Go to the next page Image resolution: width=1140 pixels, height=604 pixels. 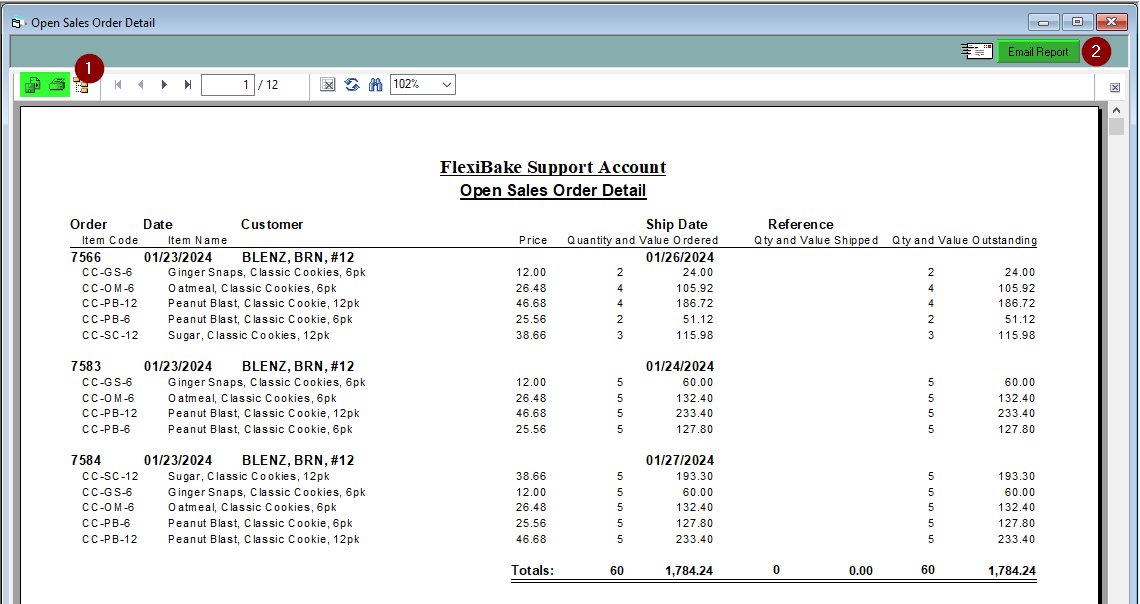(164, 85)
